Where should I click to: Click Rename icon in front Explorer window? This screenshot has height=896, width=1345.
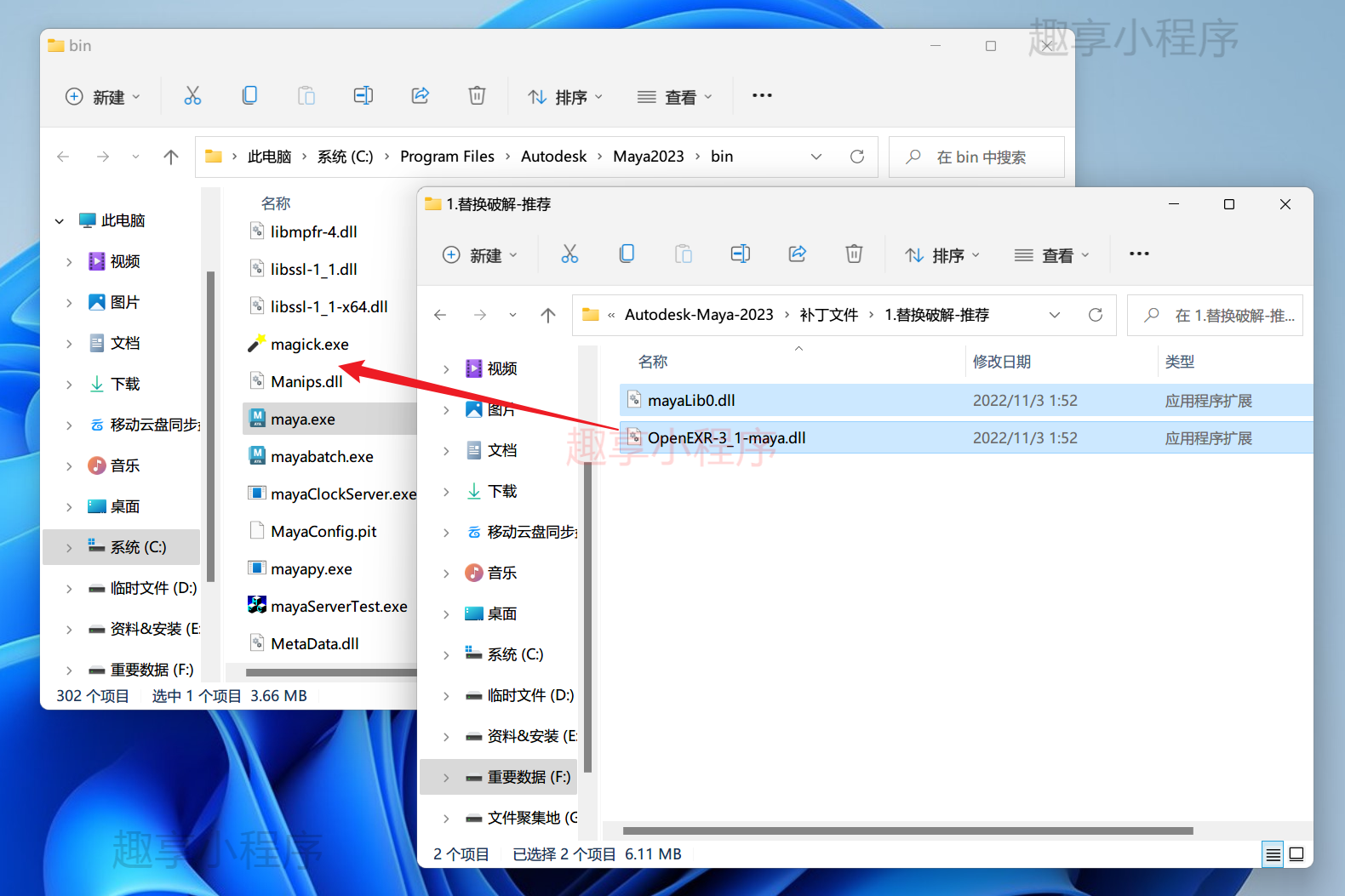741,254
